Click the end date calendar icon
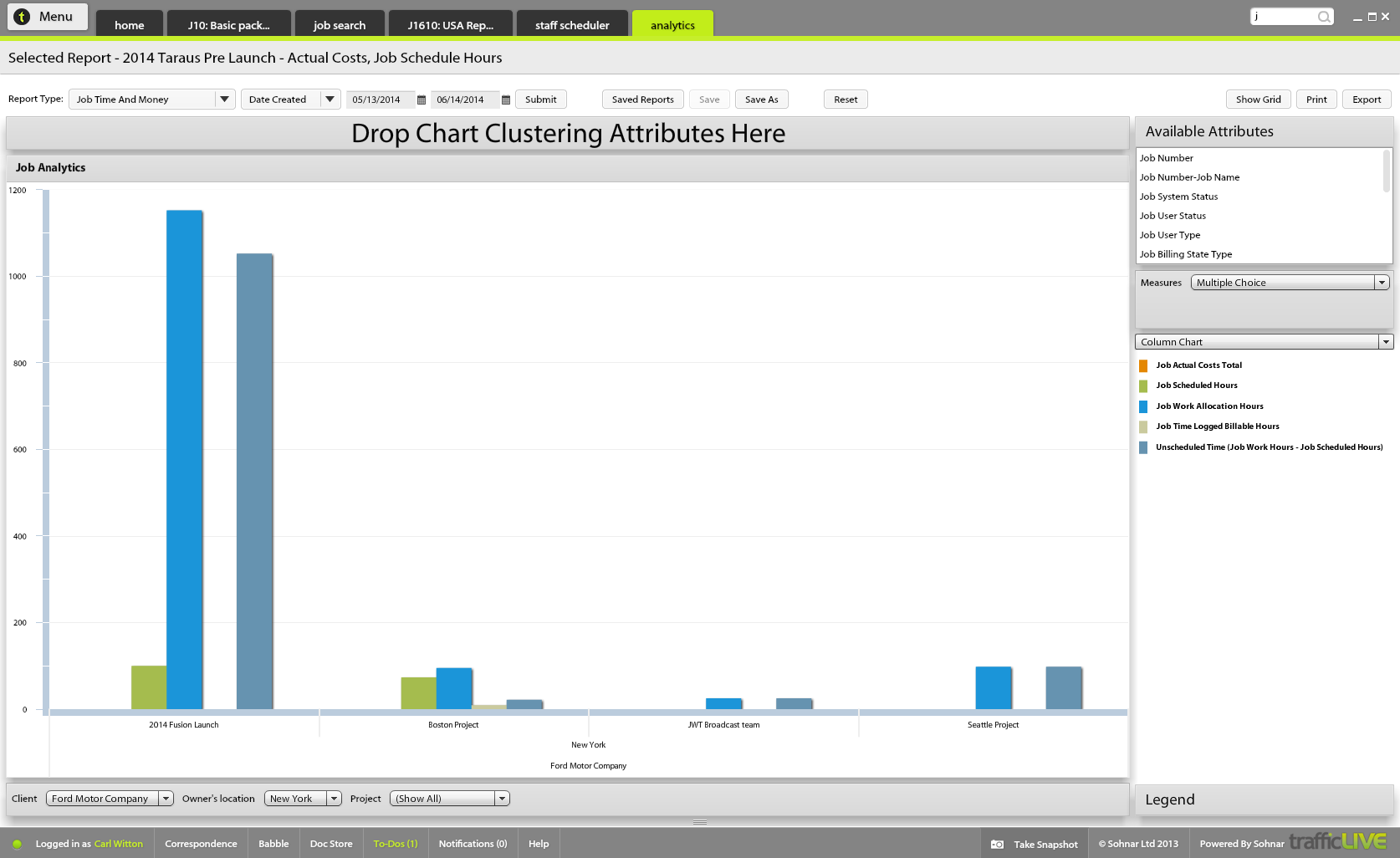This screenshot has height=858, width=1400. (506, 100)
